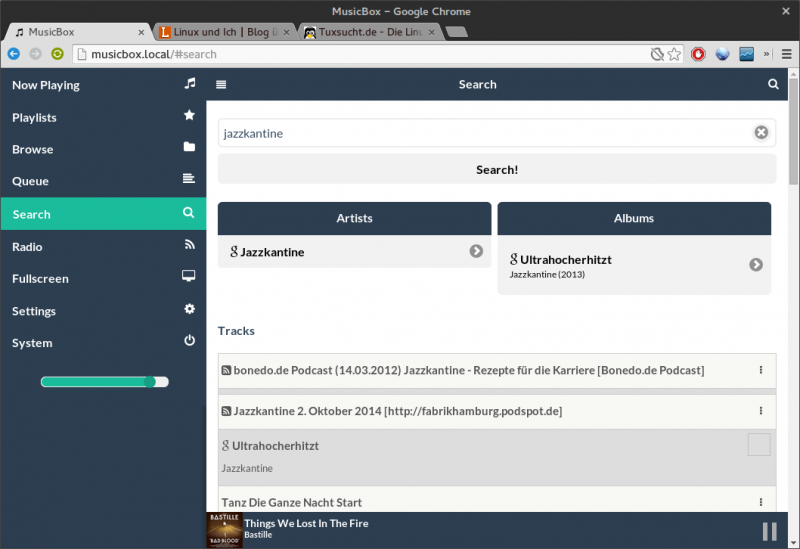Image resolution: width=800 pixels, height=549 pixels.
Task: Click the hamburger menu icon in header
Action: [x=221, y=85]
